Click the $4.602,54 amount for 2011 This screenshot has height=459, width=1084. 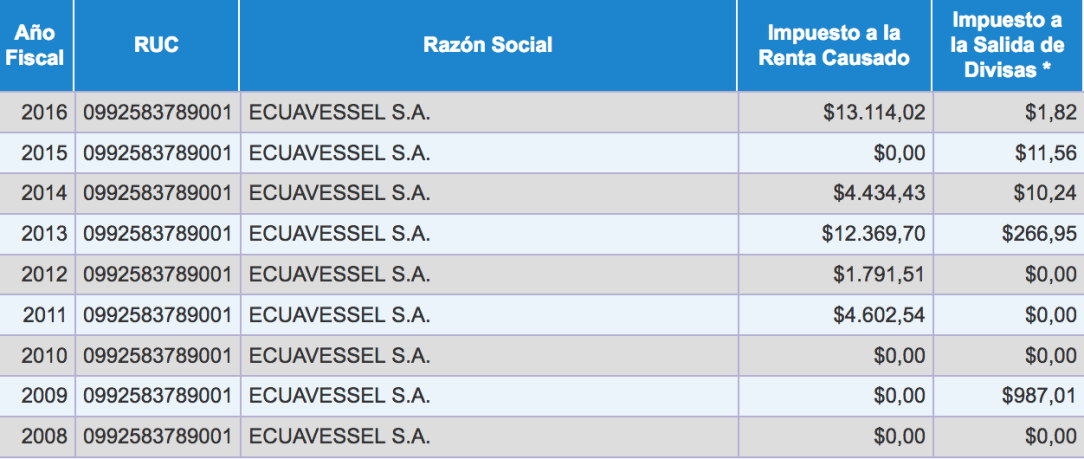click(879, 315)
